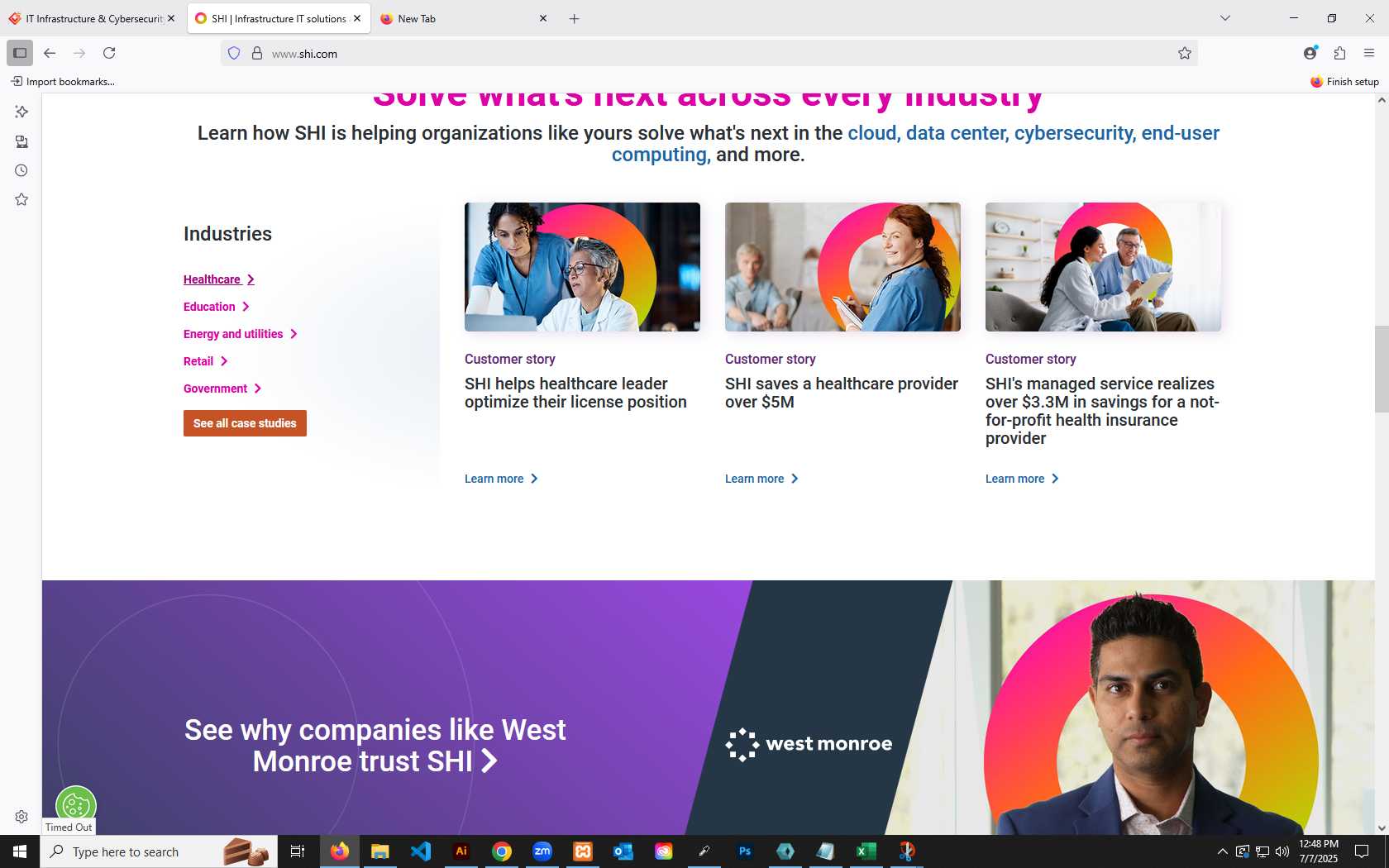Open Task View on taskbar
This screenshot has height=868, width=1389.
(x=298, y=851)
